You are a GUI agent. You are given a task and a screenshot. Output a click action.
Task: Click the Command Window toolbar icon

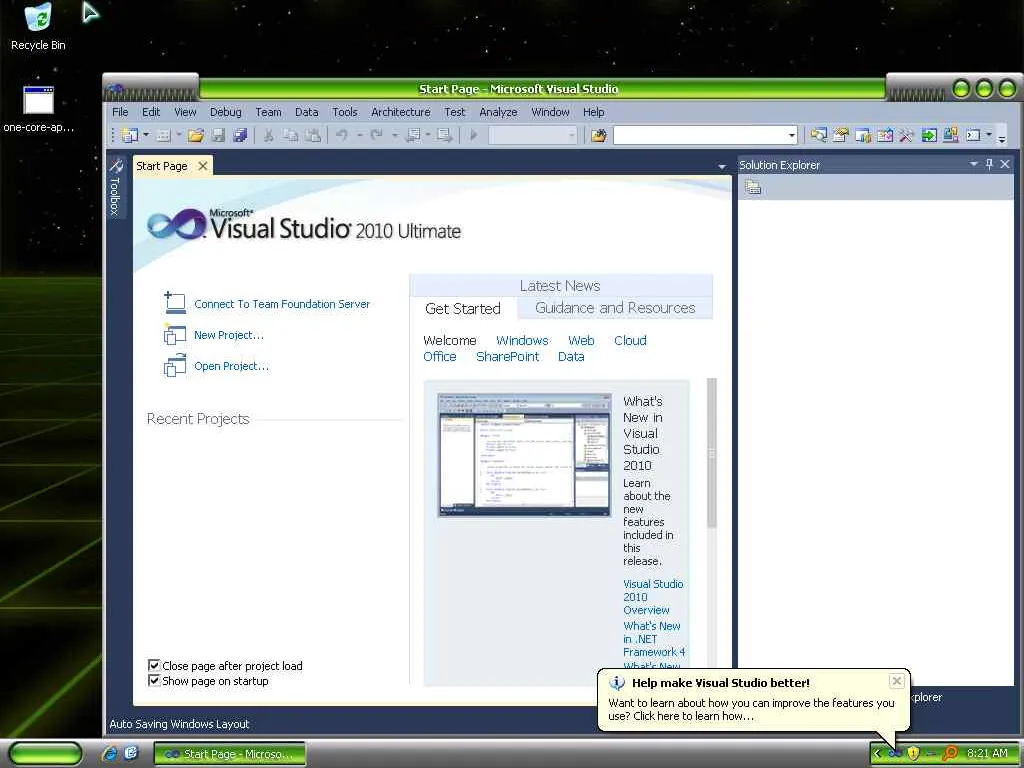(x=973, y=135)
